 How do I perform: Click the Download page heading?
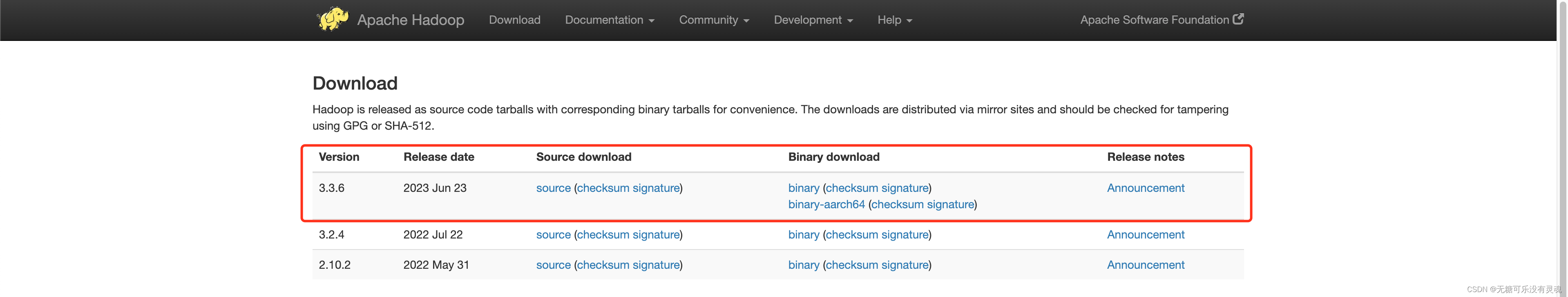[354, 83]
